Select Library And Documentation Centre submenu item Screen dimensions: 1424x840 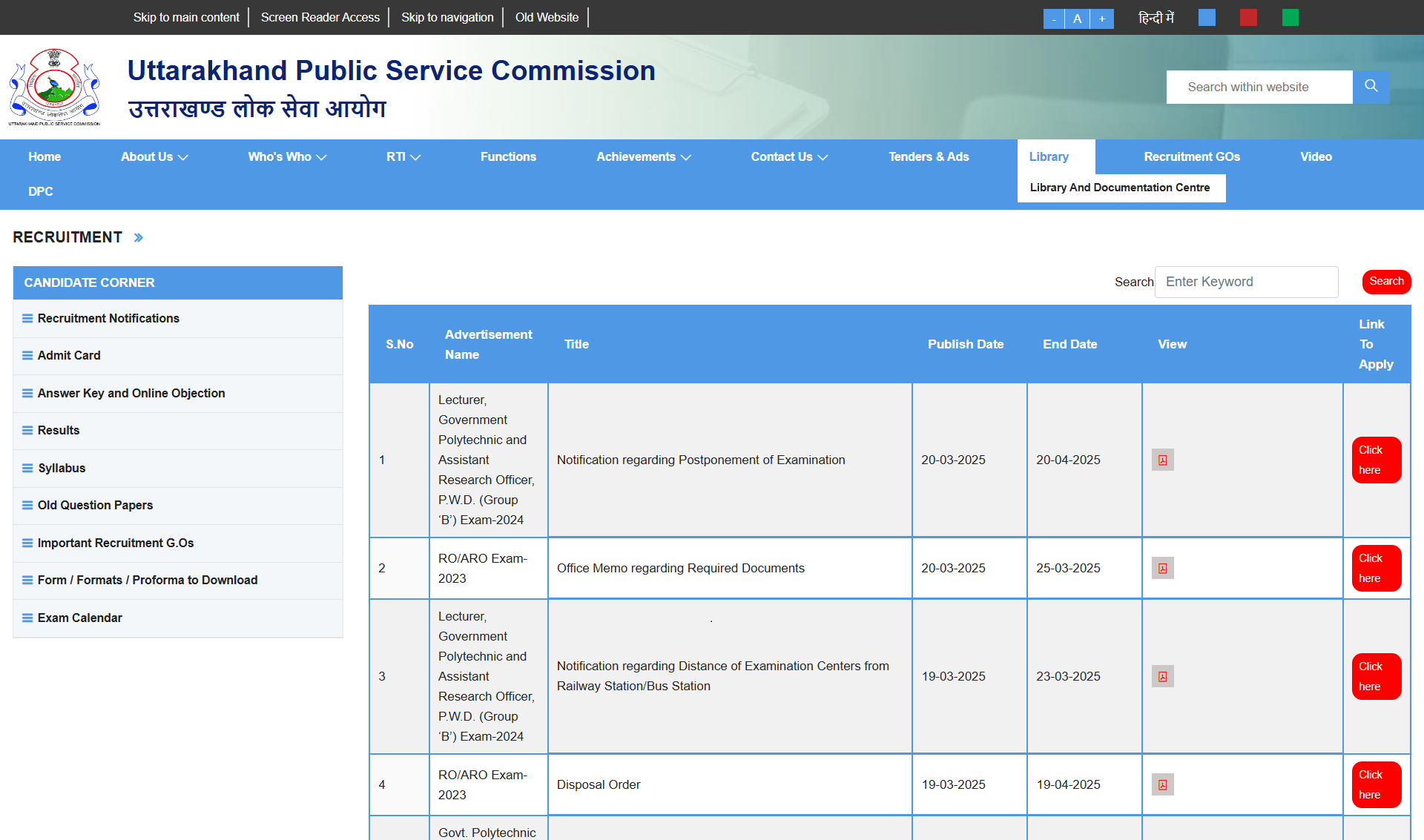(x=1119, y=188)
